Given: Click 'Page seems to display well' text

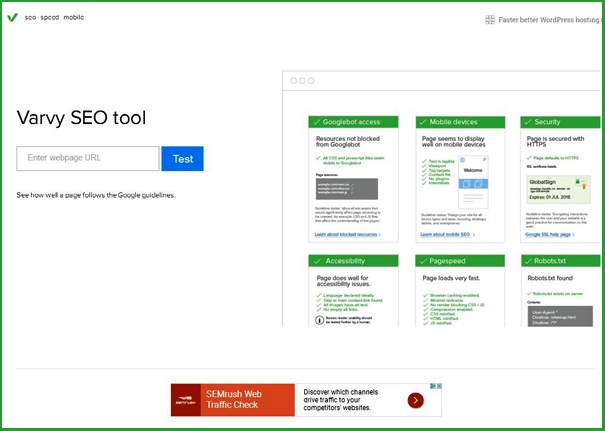Looking at the screenshot, I should tap(453, 142).
